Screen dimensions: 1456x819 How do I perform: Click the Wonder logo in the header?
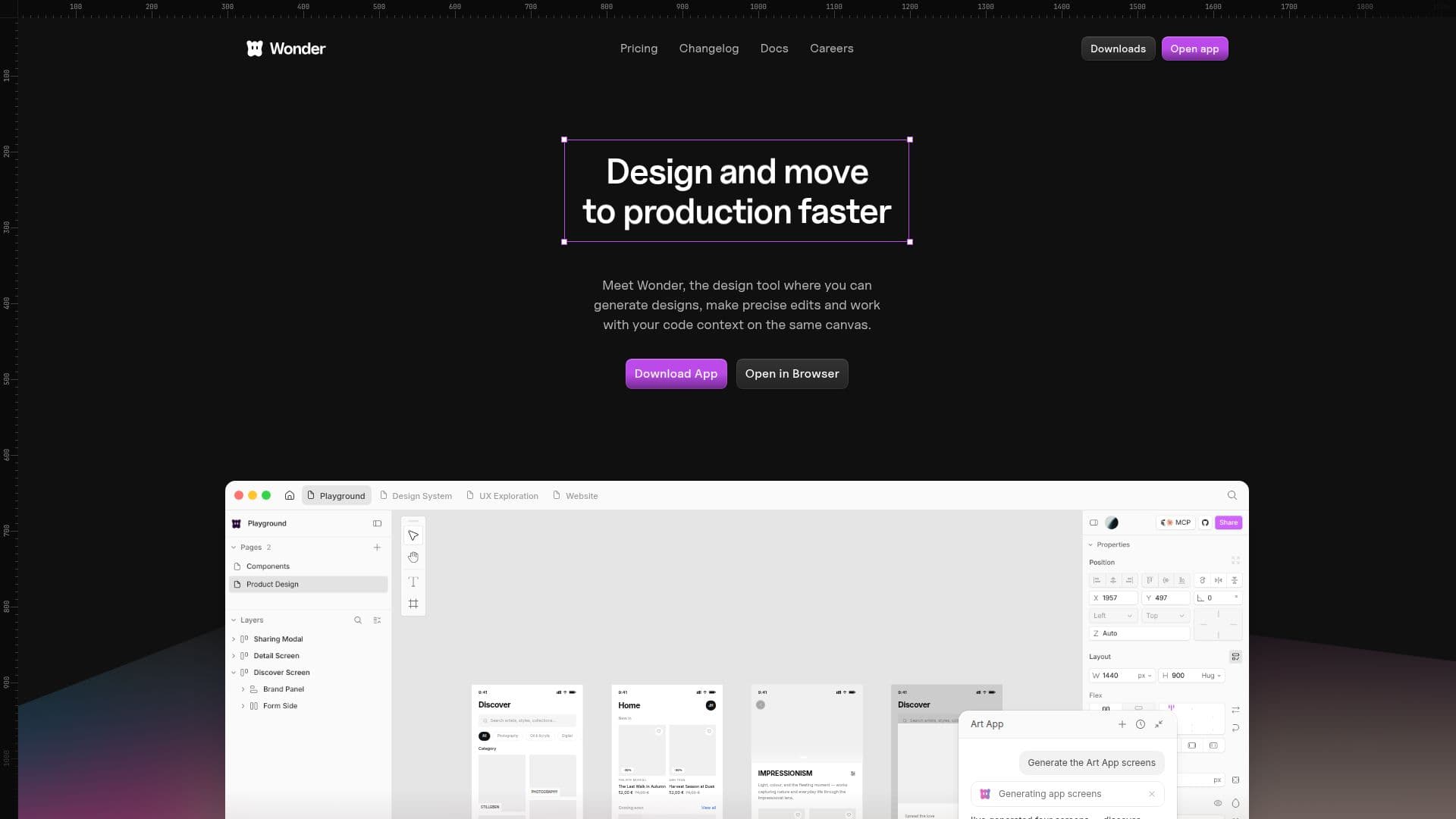point(286,49)
